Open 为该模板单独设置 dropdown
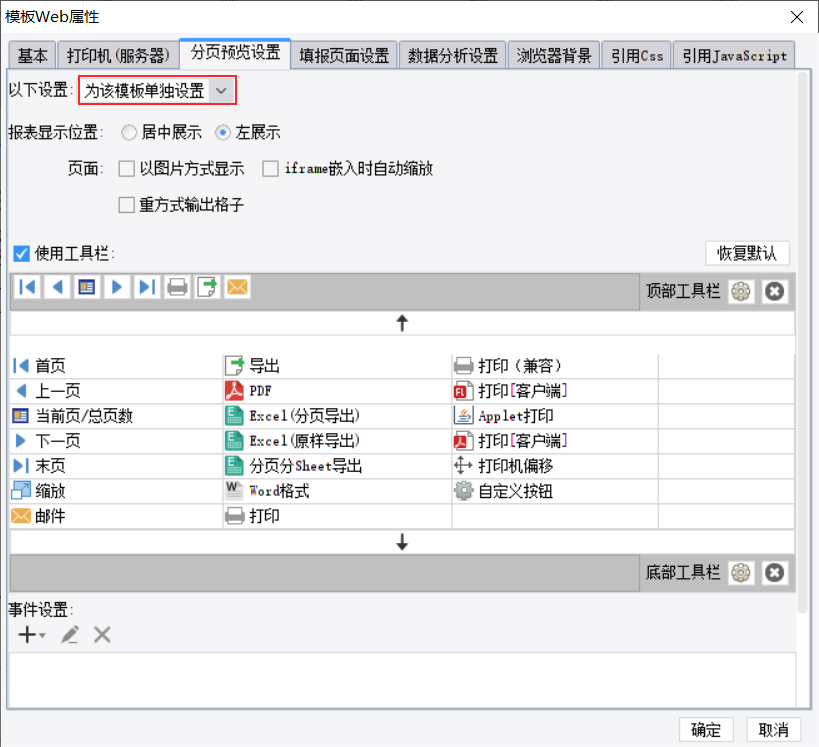Image resolution: width=819 pixels, height=747 pixels. [157, 90]
